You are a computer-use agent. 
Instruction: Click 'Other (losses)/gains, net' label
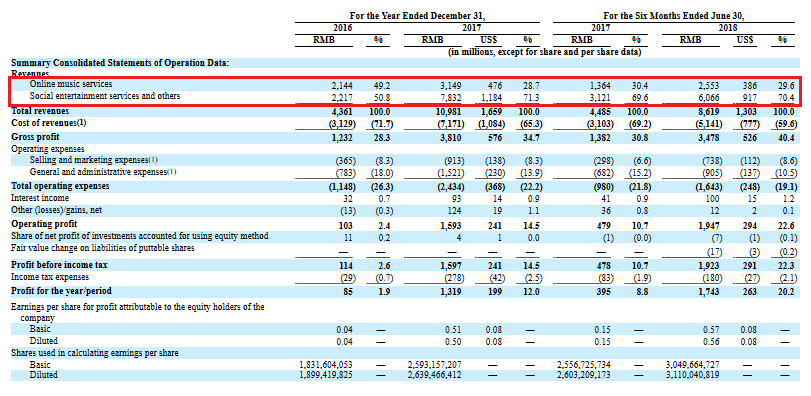click(x=55, y=210)
